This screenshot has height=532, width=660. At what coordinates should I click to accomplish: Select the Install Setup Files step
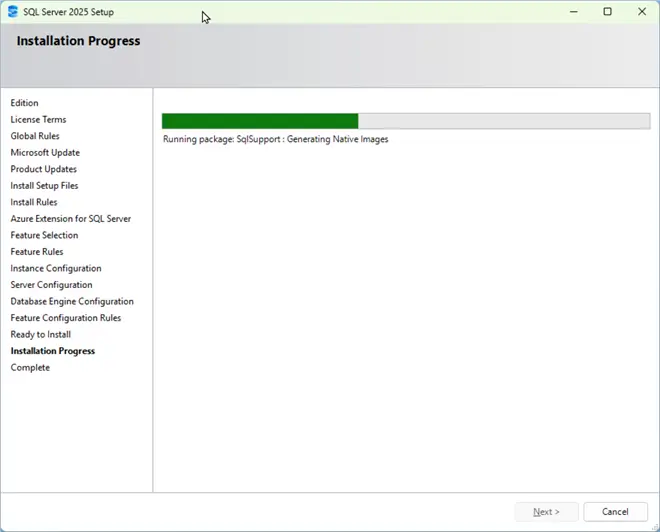click(x=44, y=186)
